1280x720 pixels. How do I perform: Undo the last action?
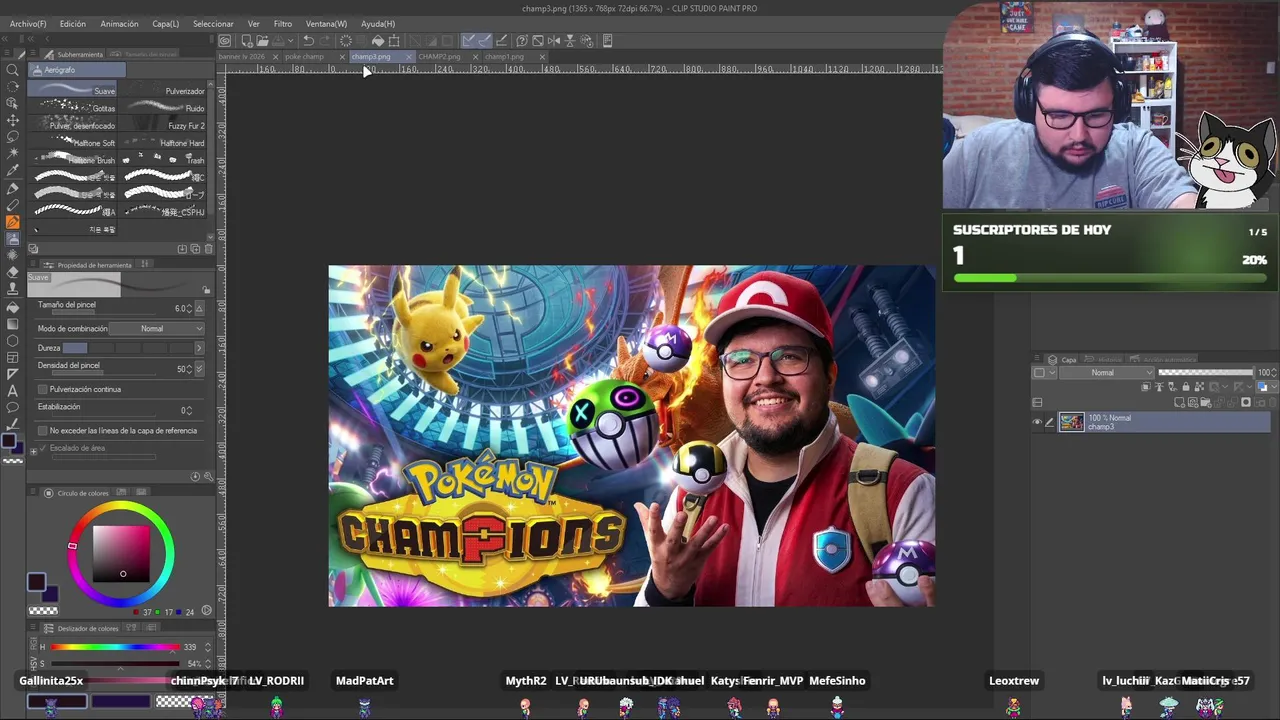coord(309,41)
